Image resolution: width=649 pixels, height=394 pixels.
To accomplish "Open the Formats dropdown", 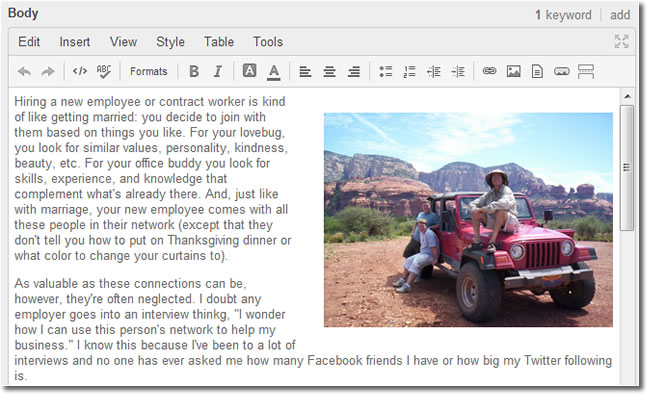I will coord(149,72).
